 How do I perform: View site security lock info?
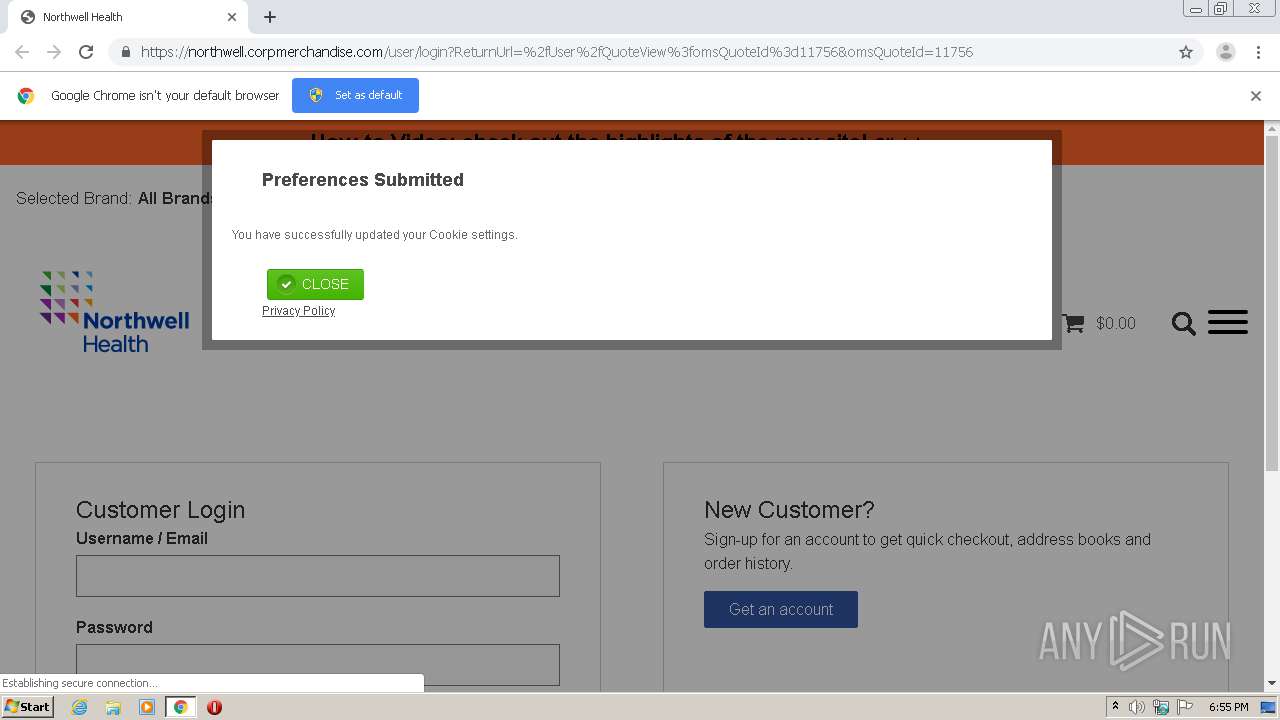125,52
